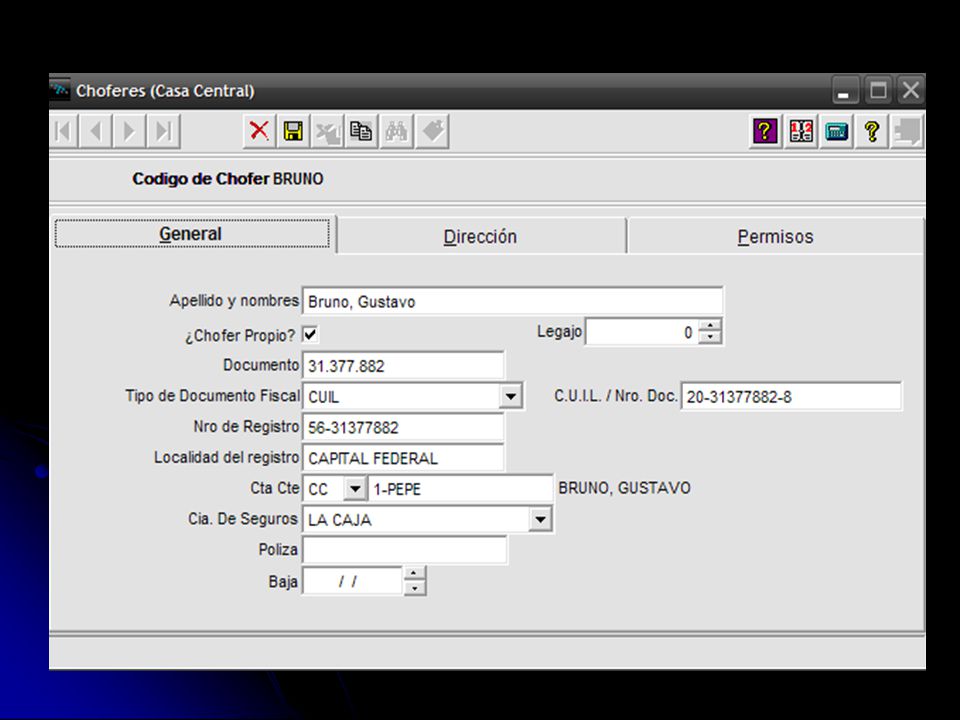Click the red numbers 12 toolbar icon

coord(801,131)
